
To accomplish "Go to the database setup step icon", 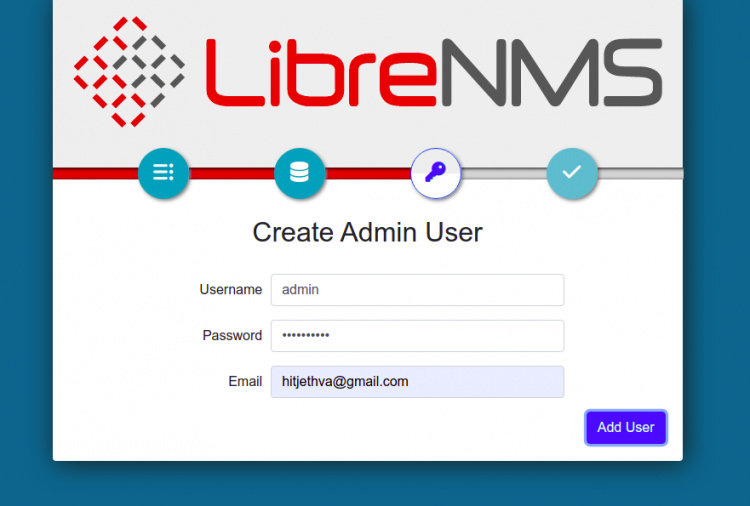I will pos(299,172).
